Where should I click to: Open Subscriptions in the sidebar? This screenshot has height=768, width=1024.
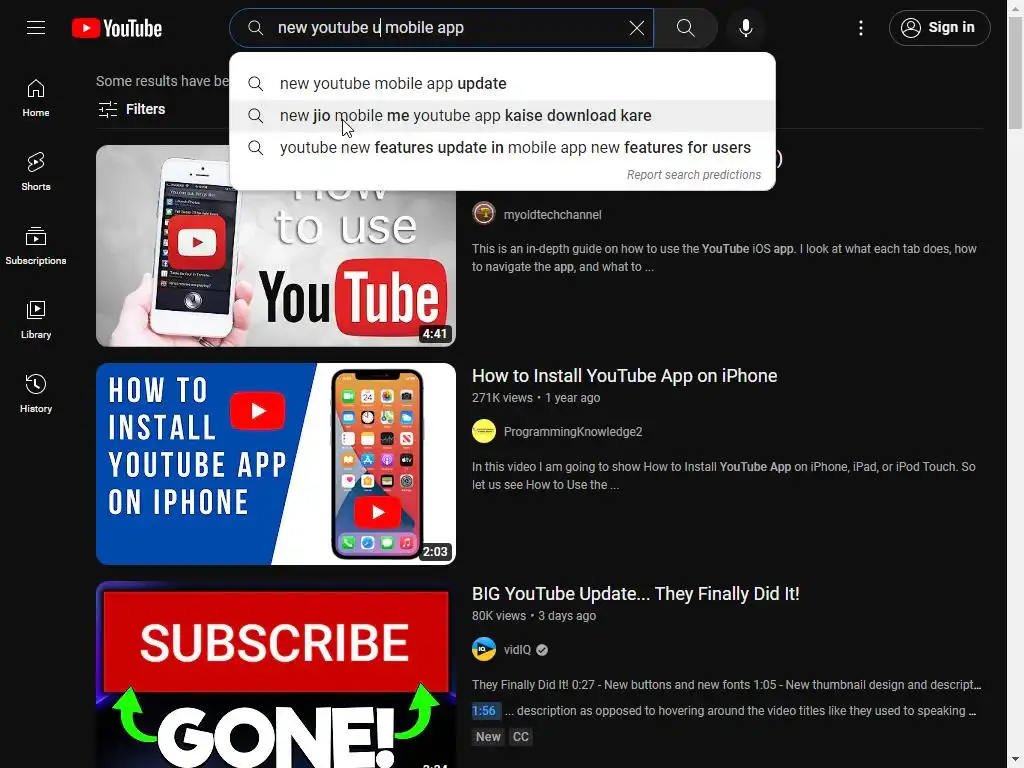[36, 246]
